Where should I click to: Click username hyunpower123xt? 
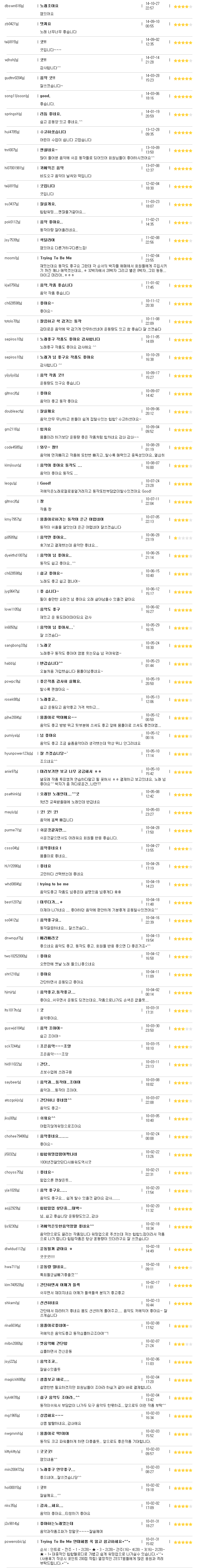[x=19, y=754]
